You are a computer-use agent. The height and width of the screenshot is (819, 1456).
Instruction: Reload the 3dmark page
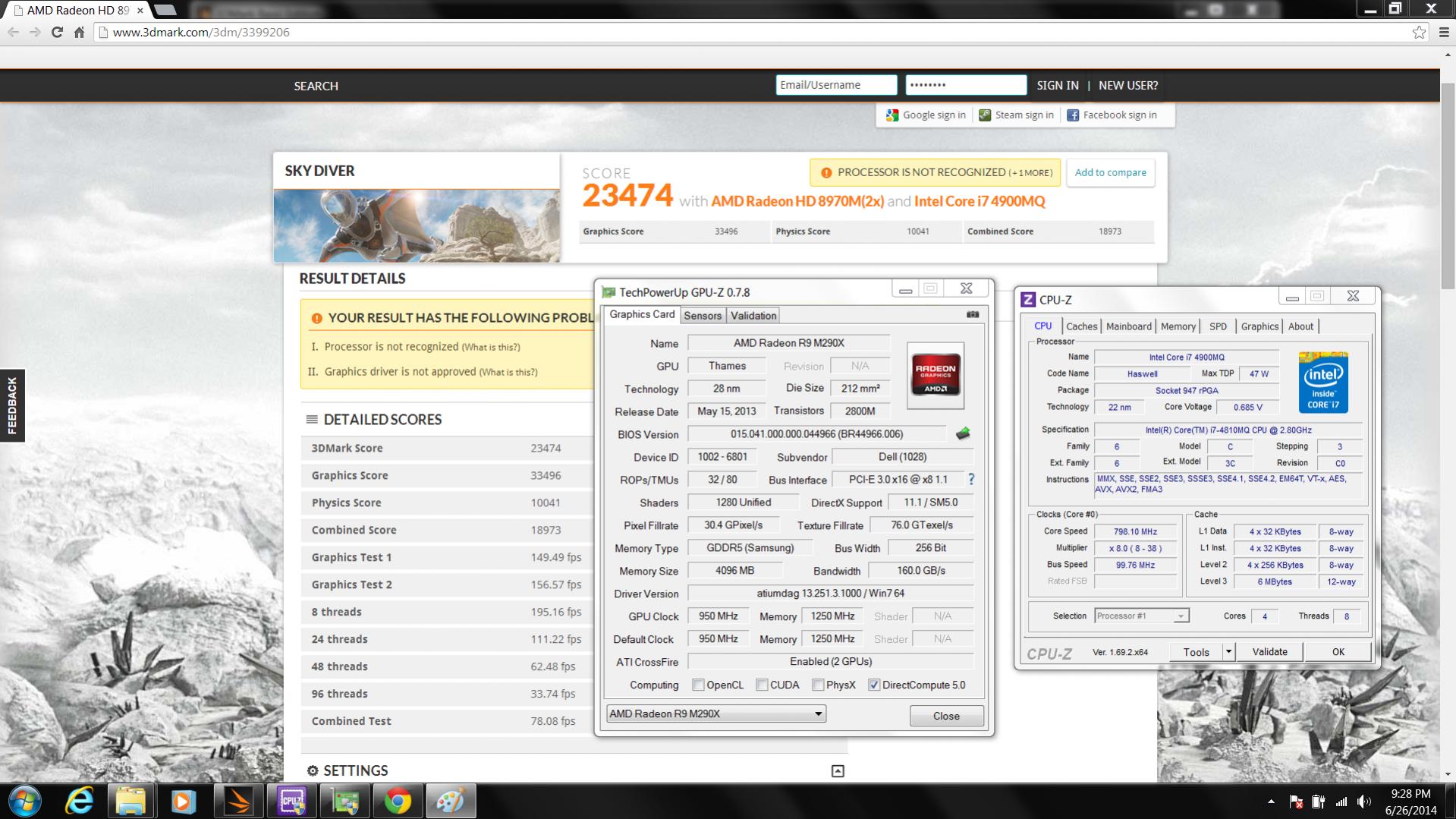pos(57,32)
